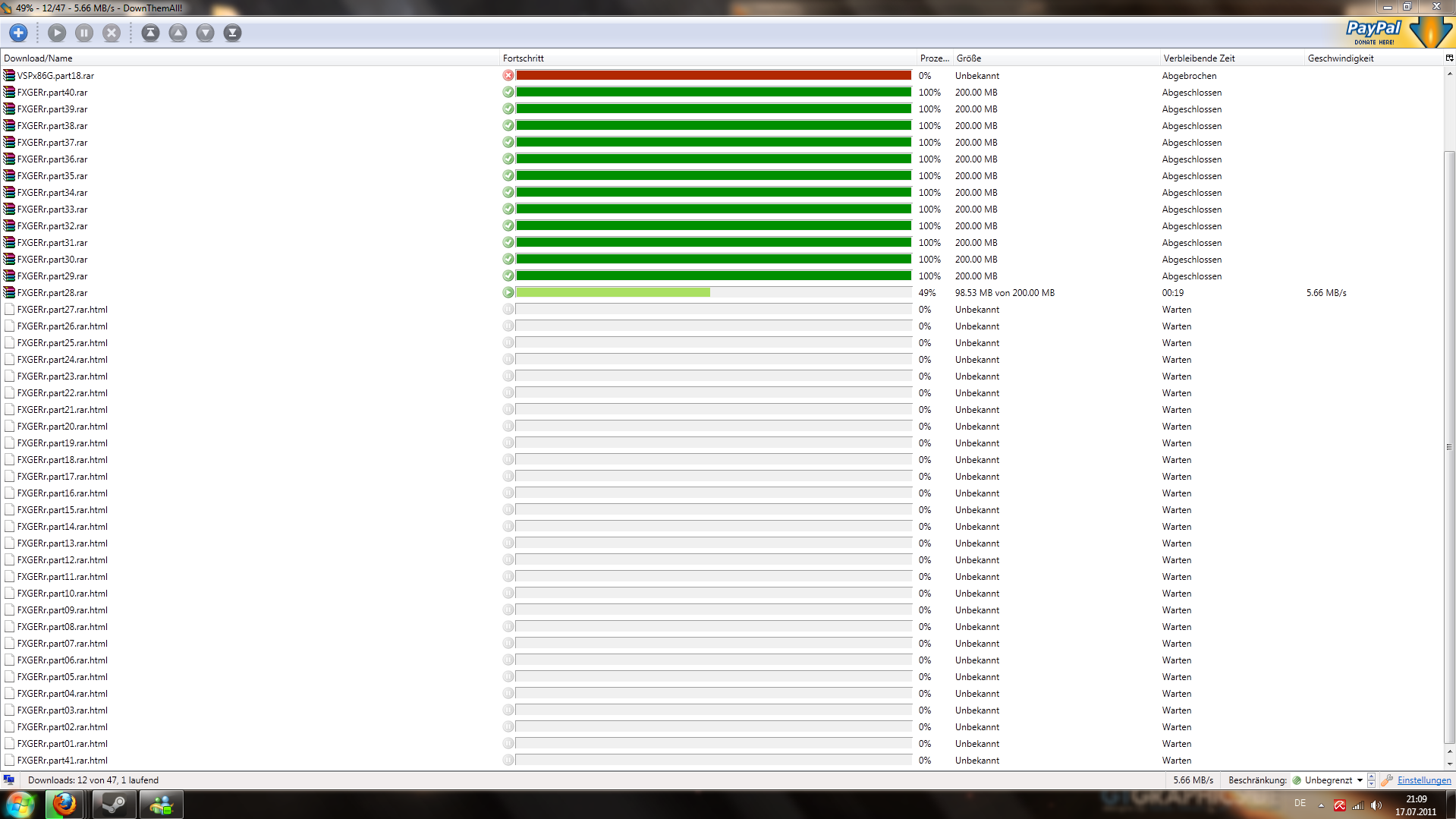Click queued status icon of FXGERr.part27.rar.html

pyautogui.click(x=508, y=309)
